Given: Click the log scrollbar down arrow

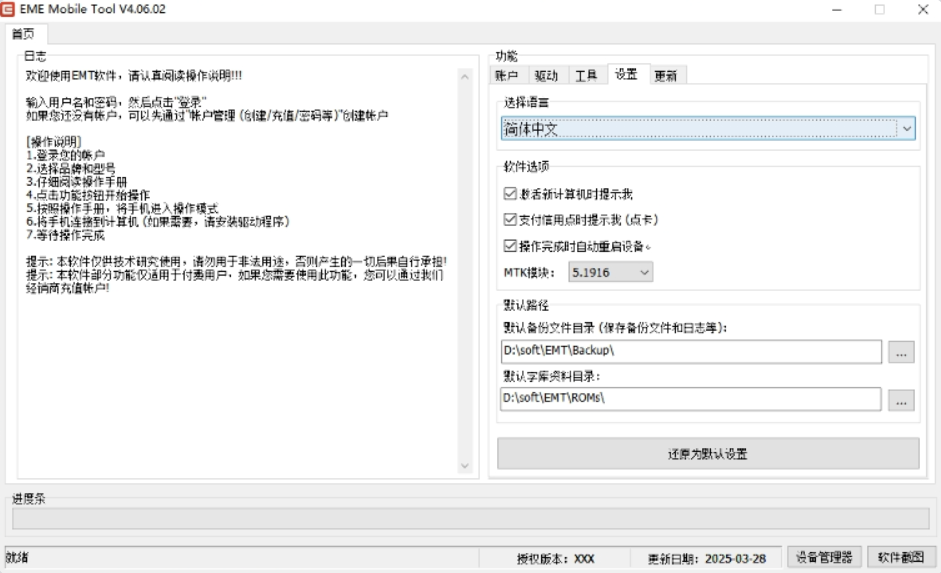Looking at the screenshot, I should (x=464, y=466).
